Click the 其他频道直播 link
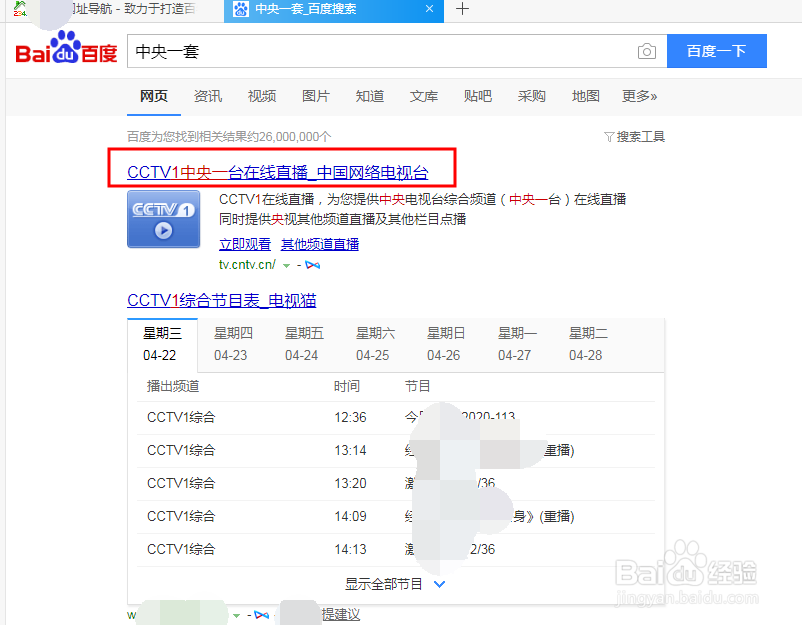This screenshot has width=802, height=625. click(320, 244)
